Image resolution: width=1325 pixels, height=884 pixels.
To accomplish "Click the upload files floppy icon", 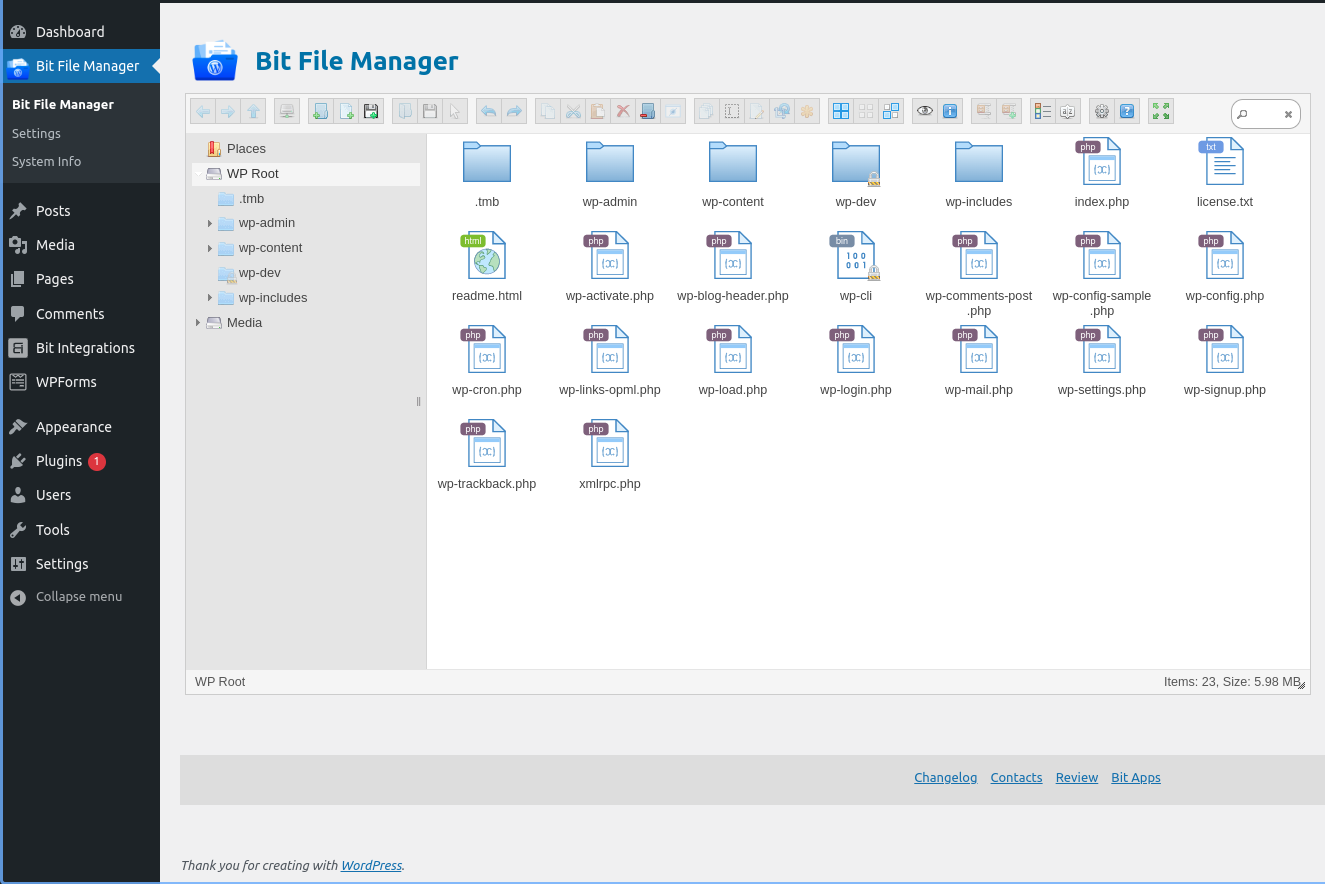I will pos(371,111).
